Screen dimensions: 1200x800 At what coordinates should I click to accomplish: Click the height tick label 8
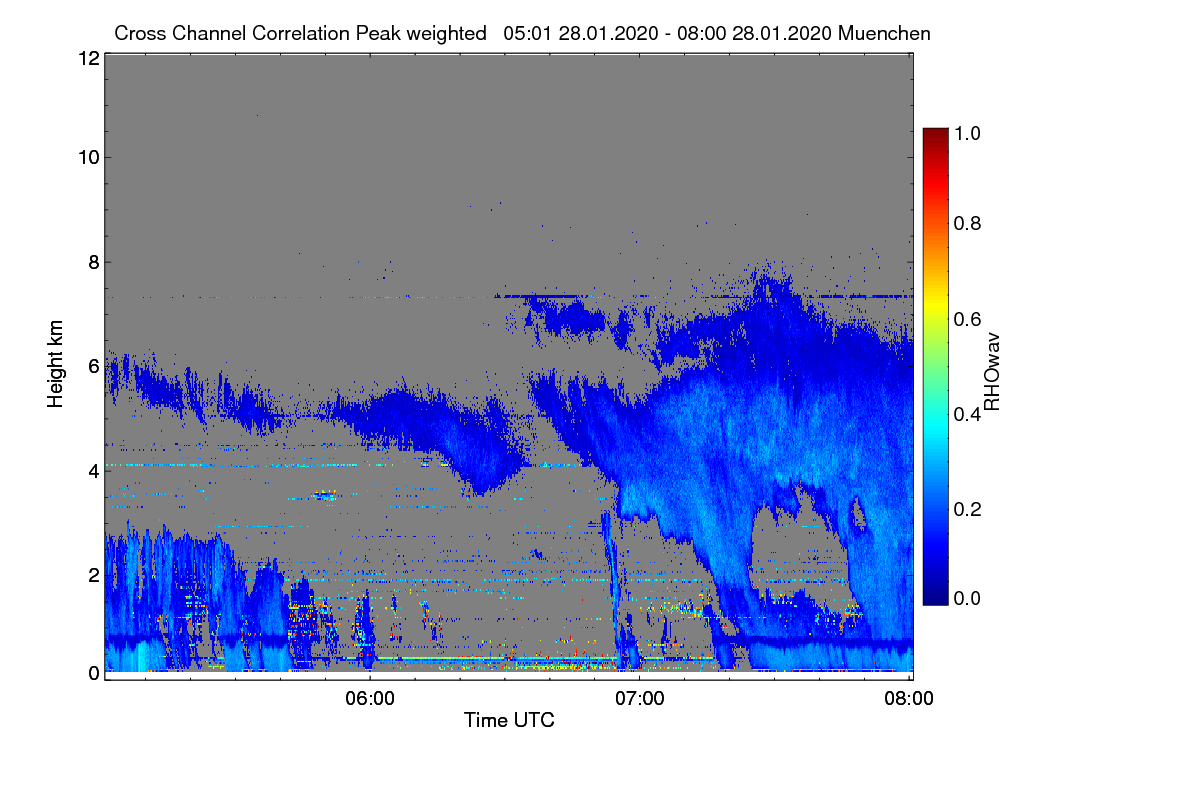[x=93, y=262]
